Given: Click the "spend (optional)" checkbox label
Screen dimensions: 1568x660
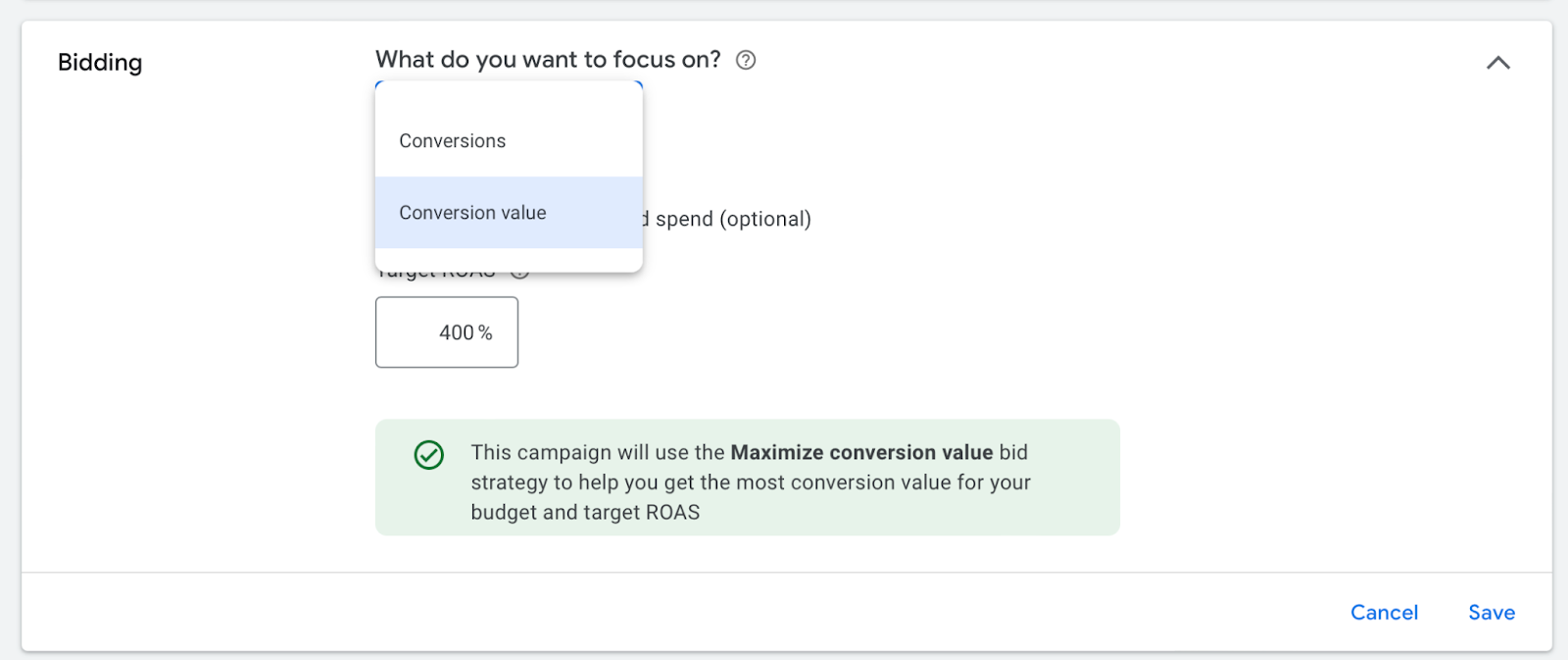Looking at the screenshot, I should click(x=732, y=220).
